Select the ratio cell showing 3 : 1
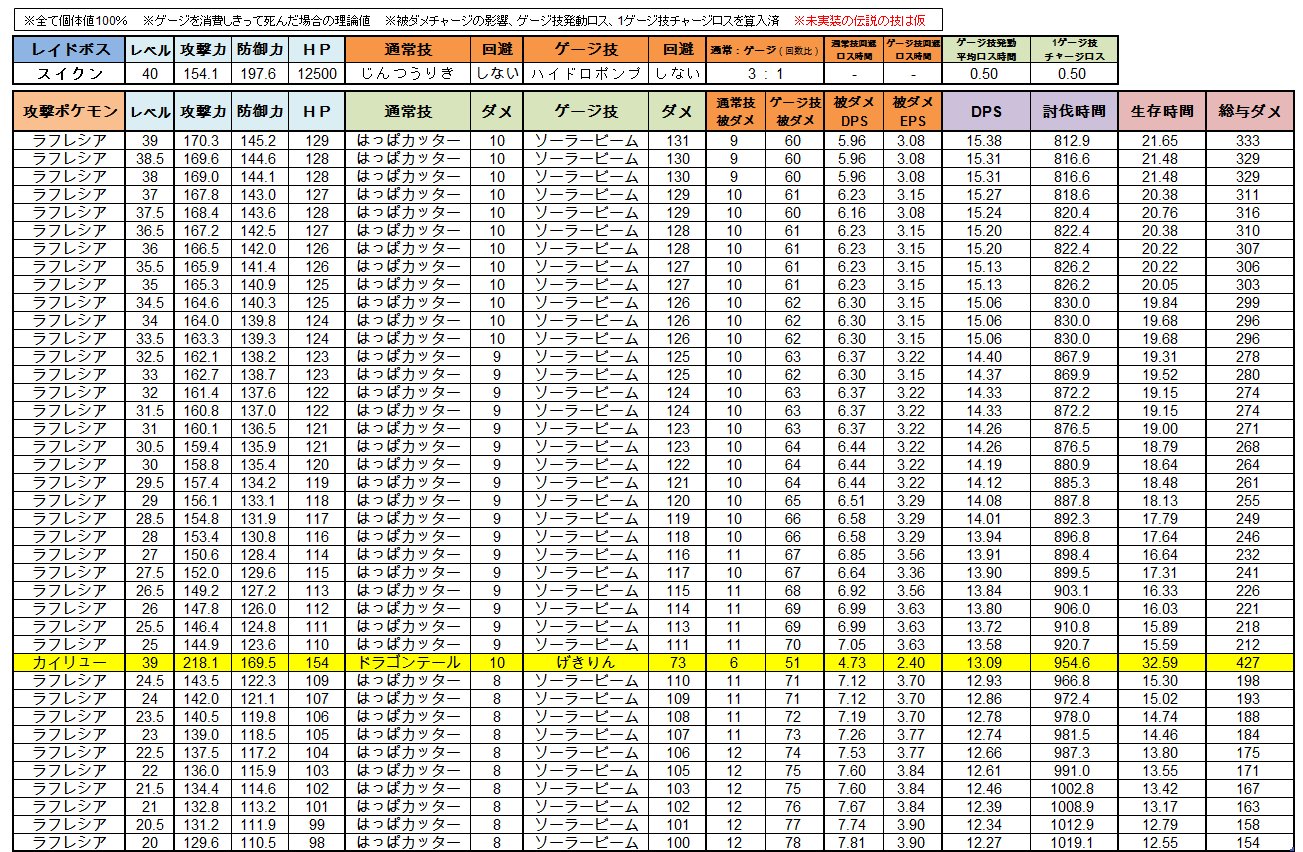This screenshot has width=1303, height=852. pos(763,74)
